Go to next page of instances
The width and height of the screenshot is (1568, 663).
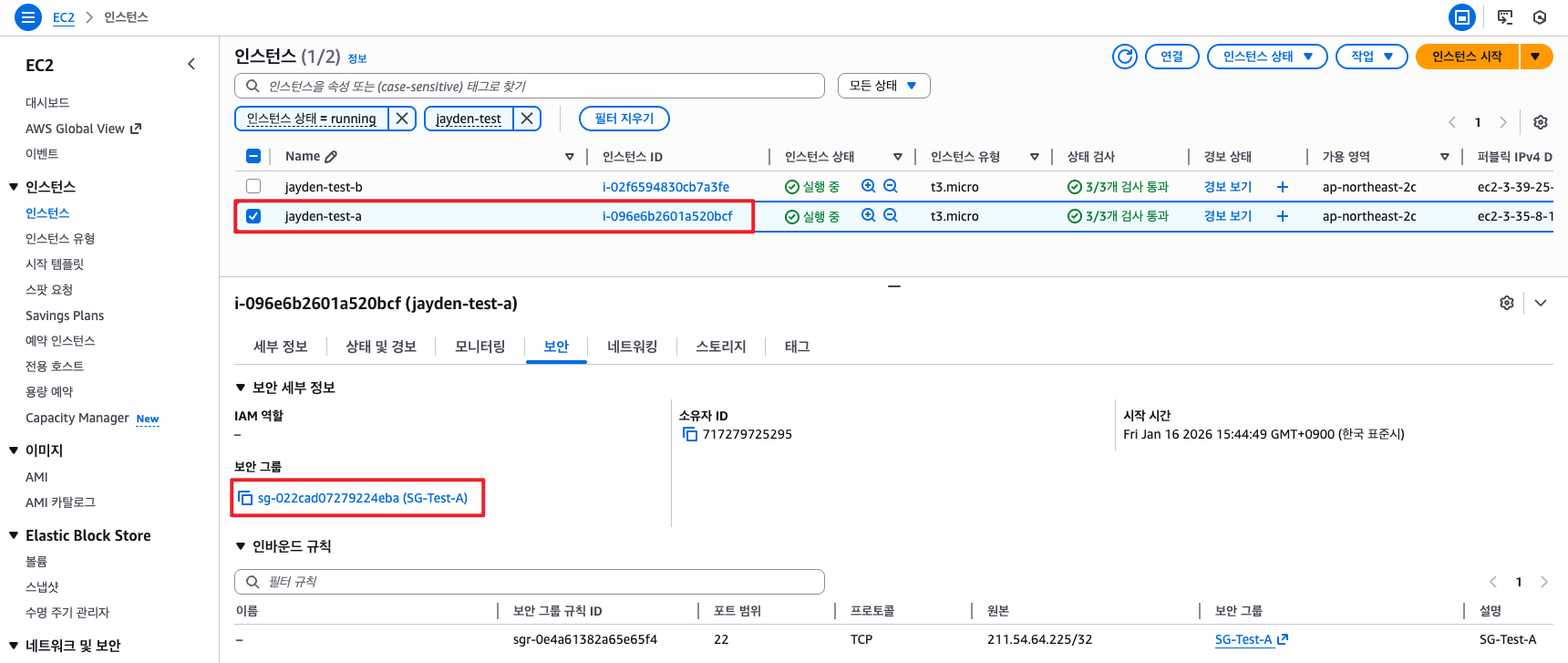(x=1503, y=122)
